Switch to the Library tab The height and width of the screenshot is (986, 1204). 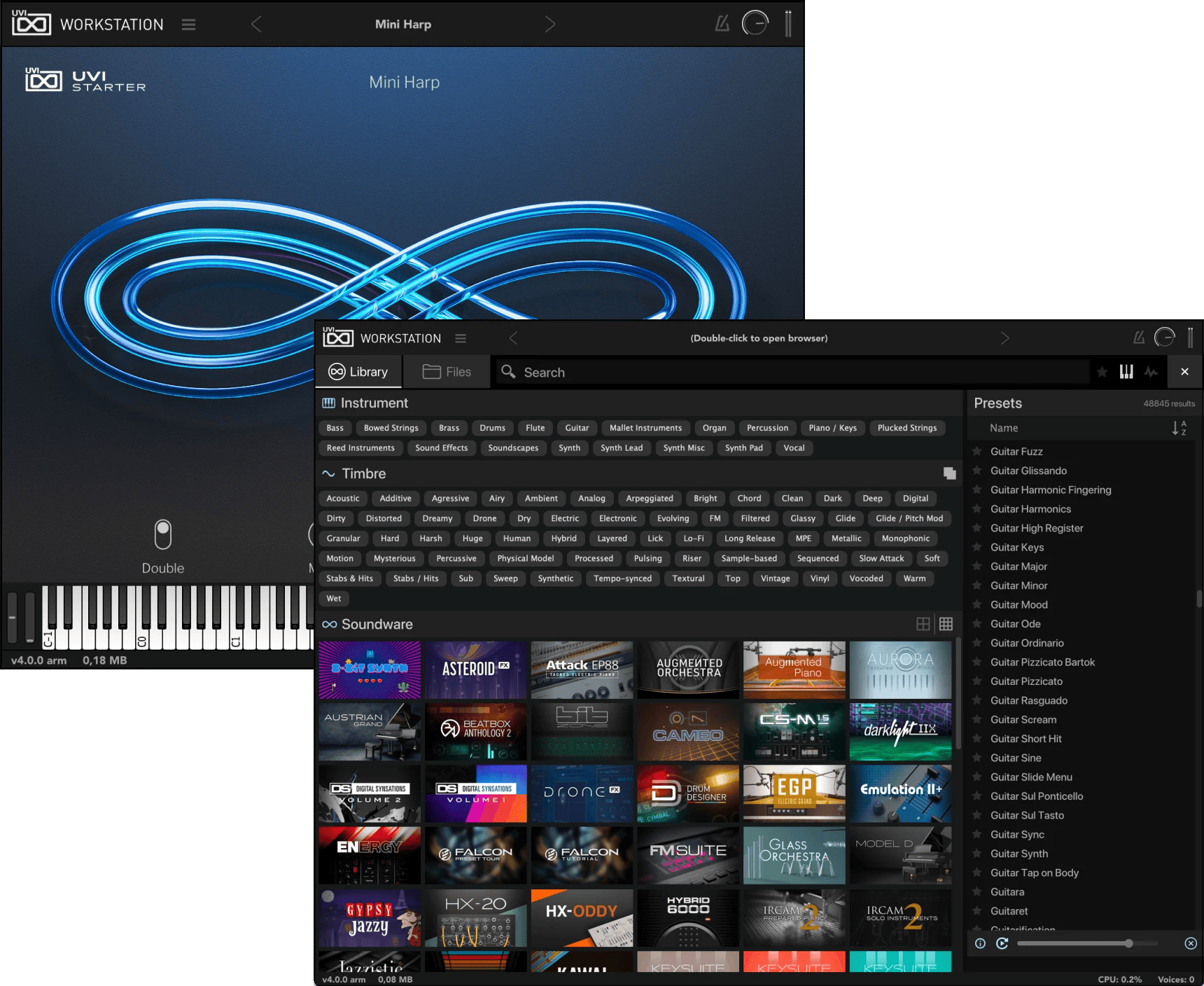tap(358, 372)
